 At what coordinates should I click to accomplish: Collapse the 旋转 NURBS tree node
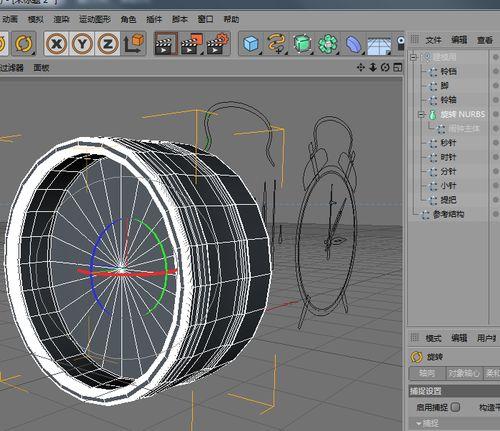click(x=421, y=114)
